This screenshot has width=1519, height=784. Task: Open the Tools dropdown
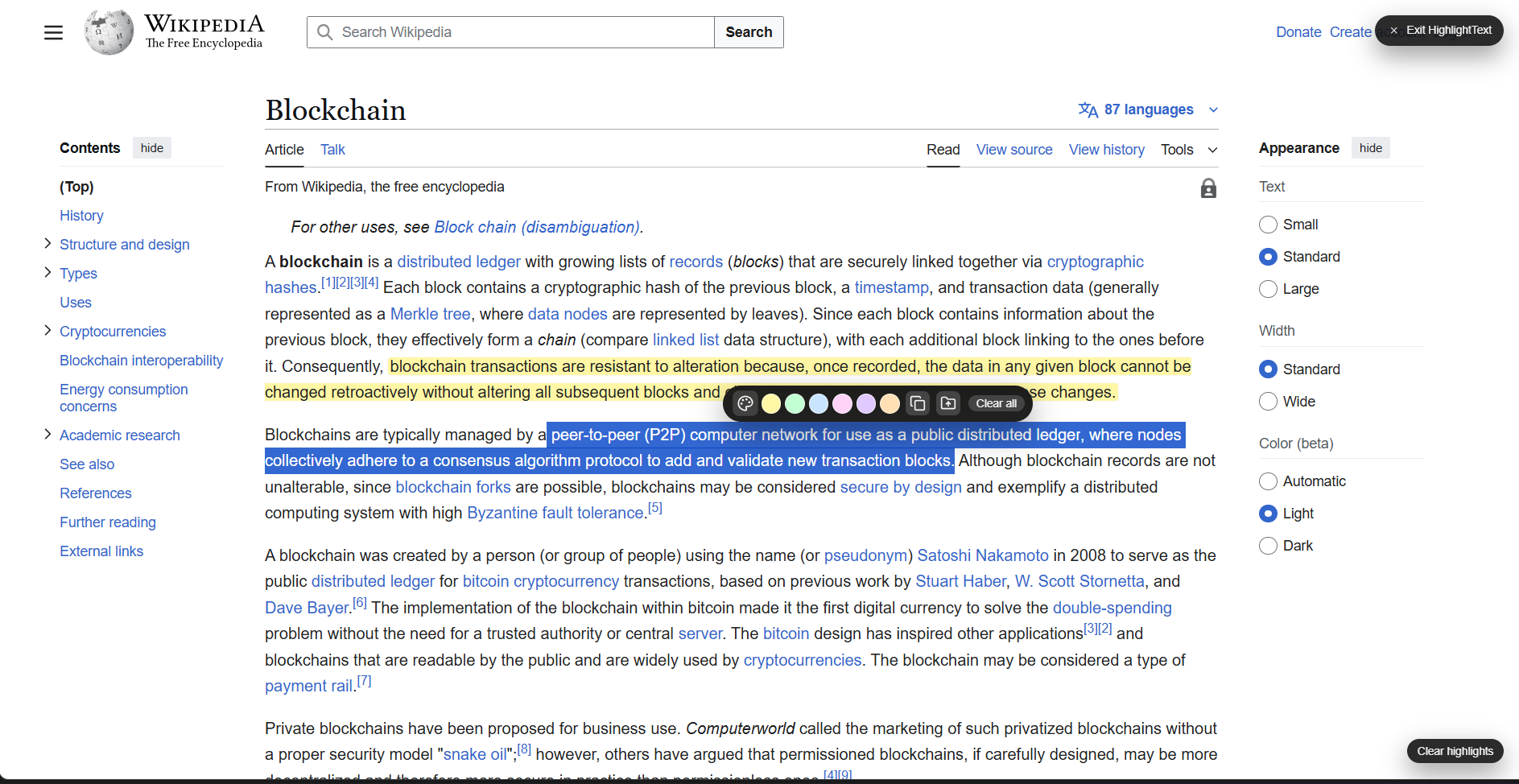pos(1188,150)
